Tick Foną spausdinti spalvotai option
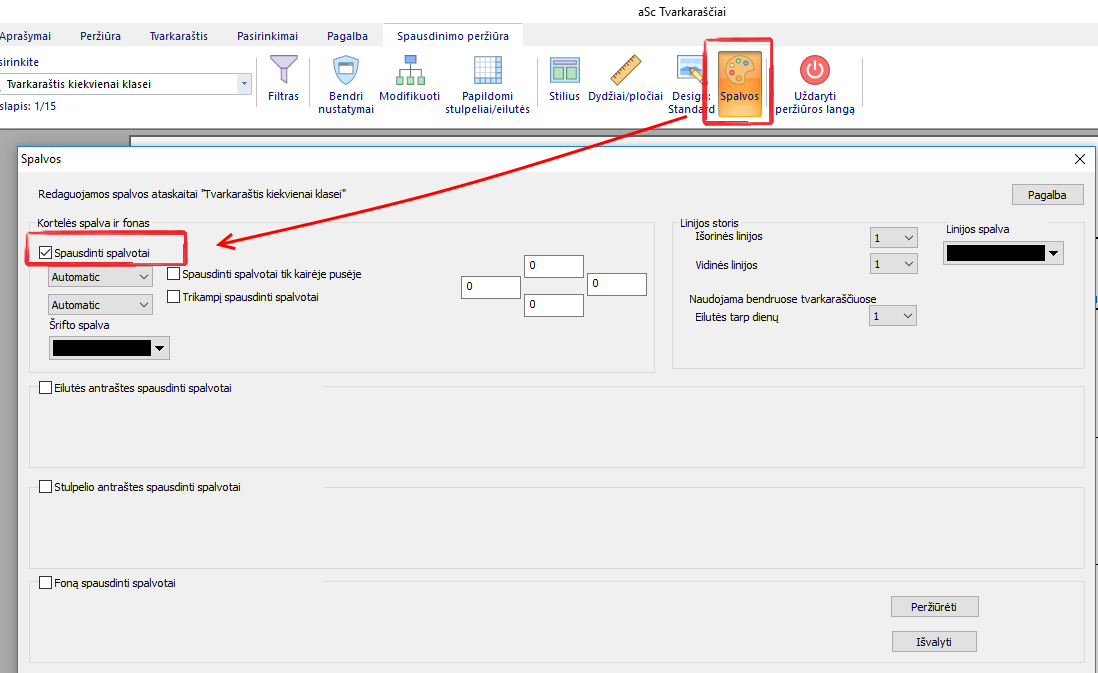The width and height of the screenshot is (1098, 673). 45,583
